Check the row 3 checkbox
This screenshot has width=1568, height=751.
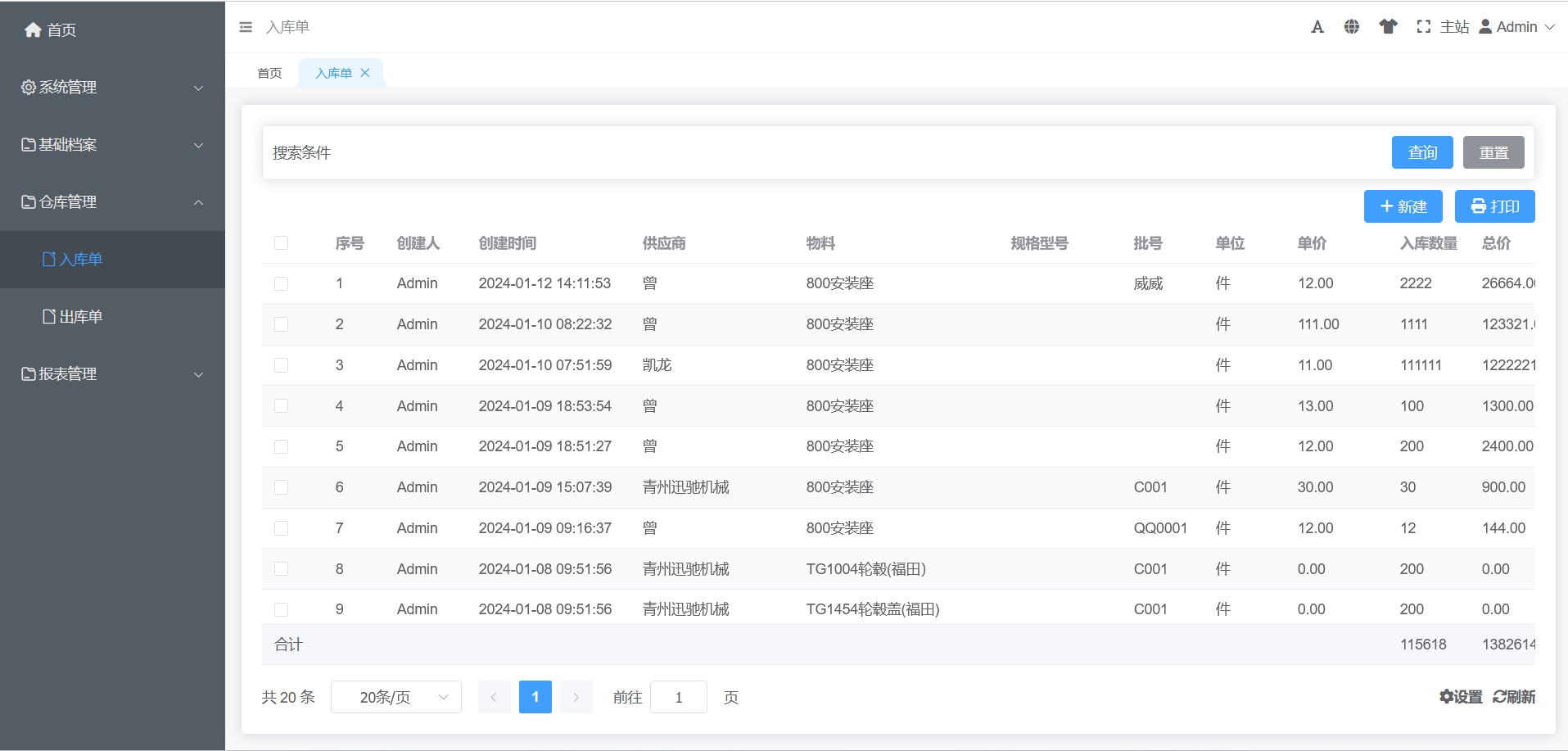click(282, 365)
